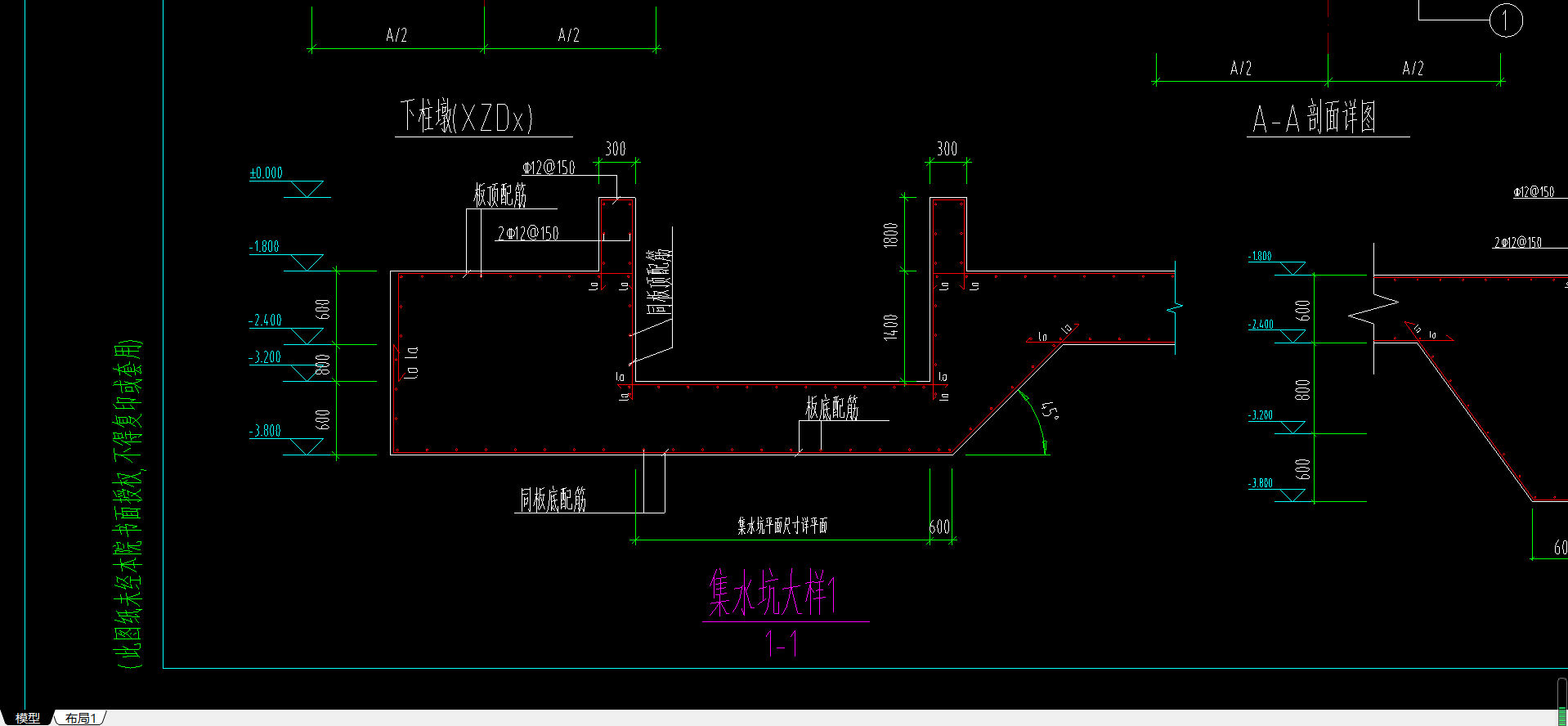Select the 2Φ12@150 note in the A-A section
The image size is (1568, 726).
click(1517, 243)
